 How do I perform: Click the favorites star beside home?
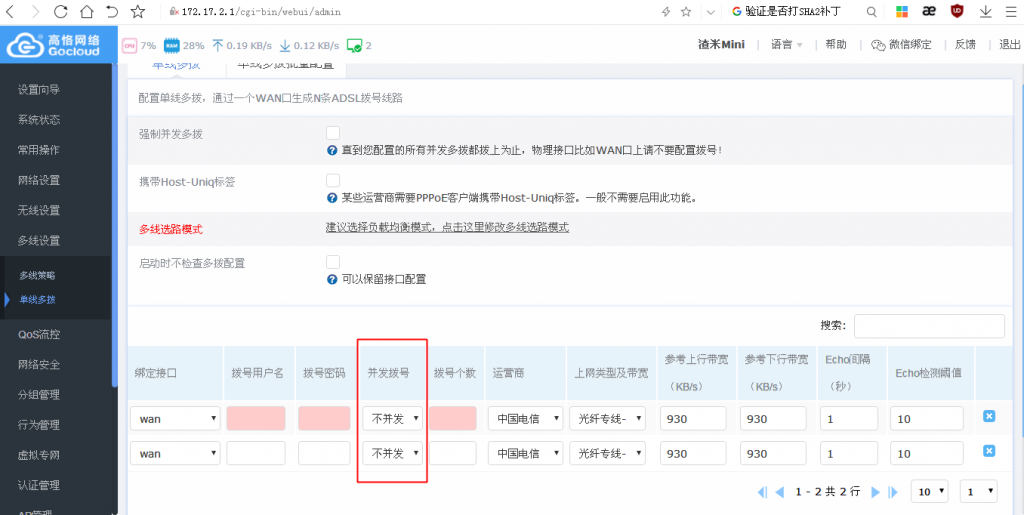click(137, 11)
